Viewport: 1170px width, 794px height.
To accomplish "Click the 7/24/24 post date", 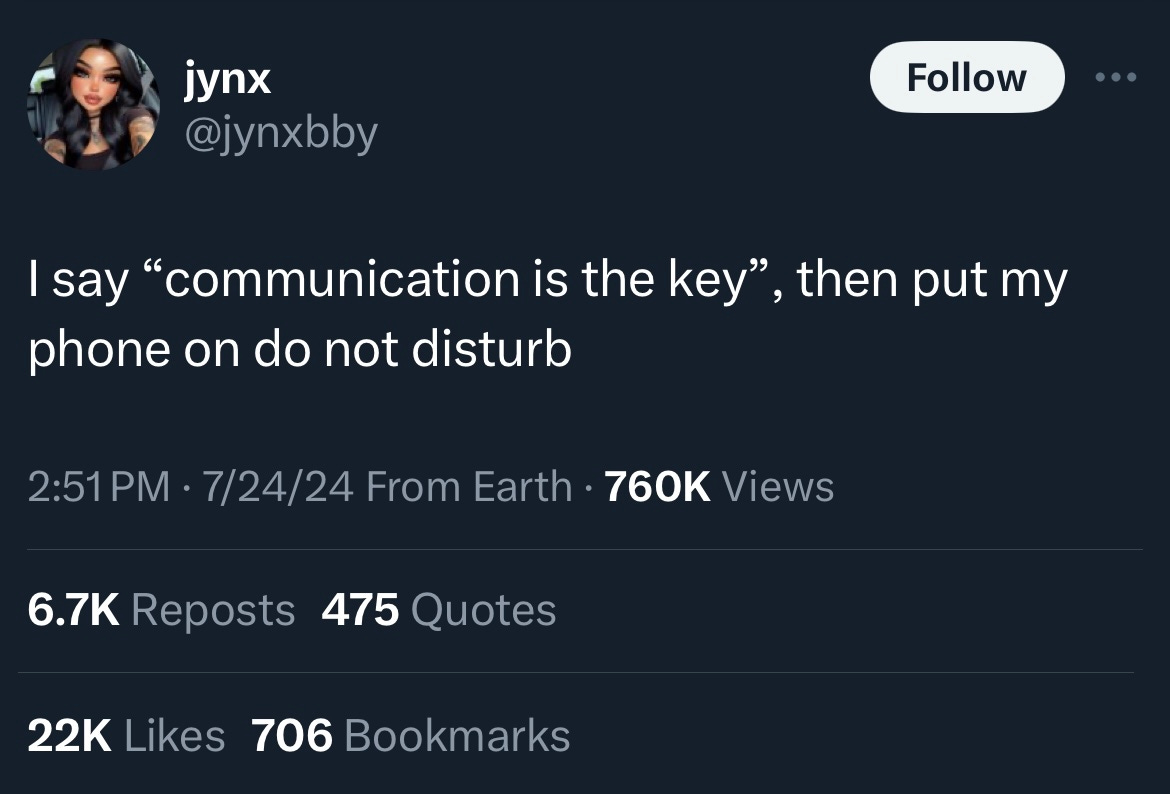I will (x=278, y=487).
